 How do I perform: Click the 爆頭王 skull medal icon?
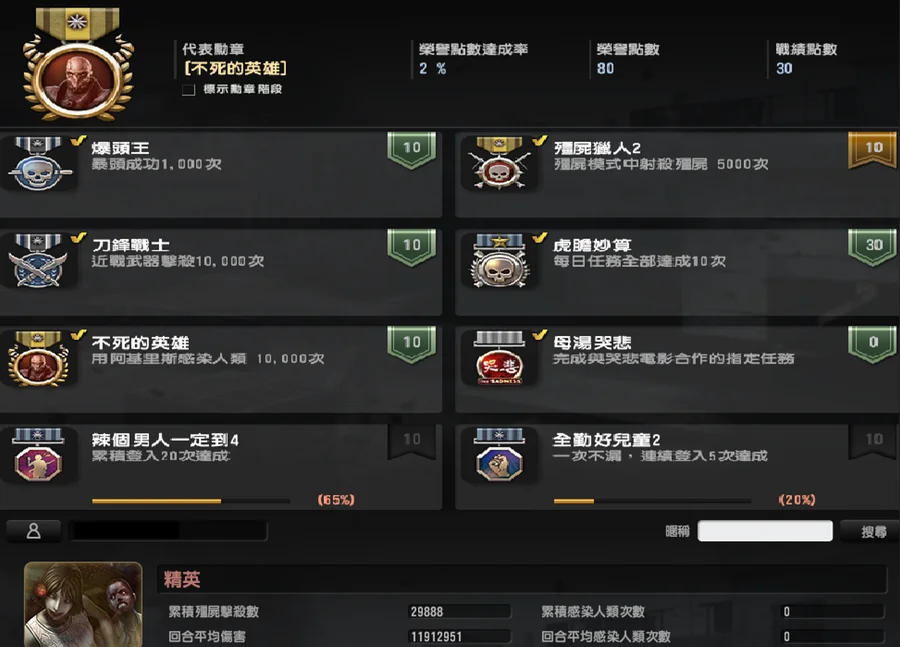[38, 164]
